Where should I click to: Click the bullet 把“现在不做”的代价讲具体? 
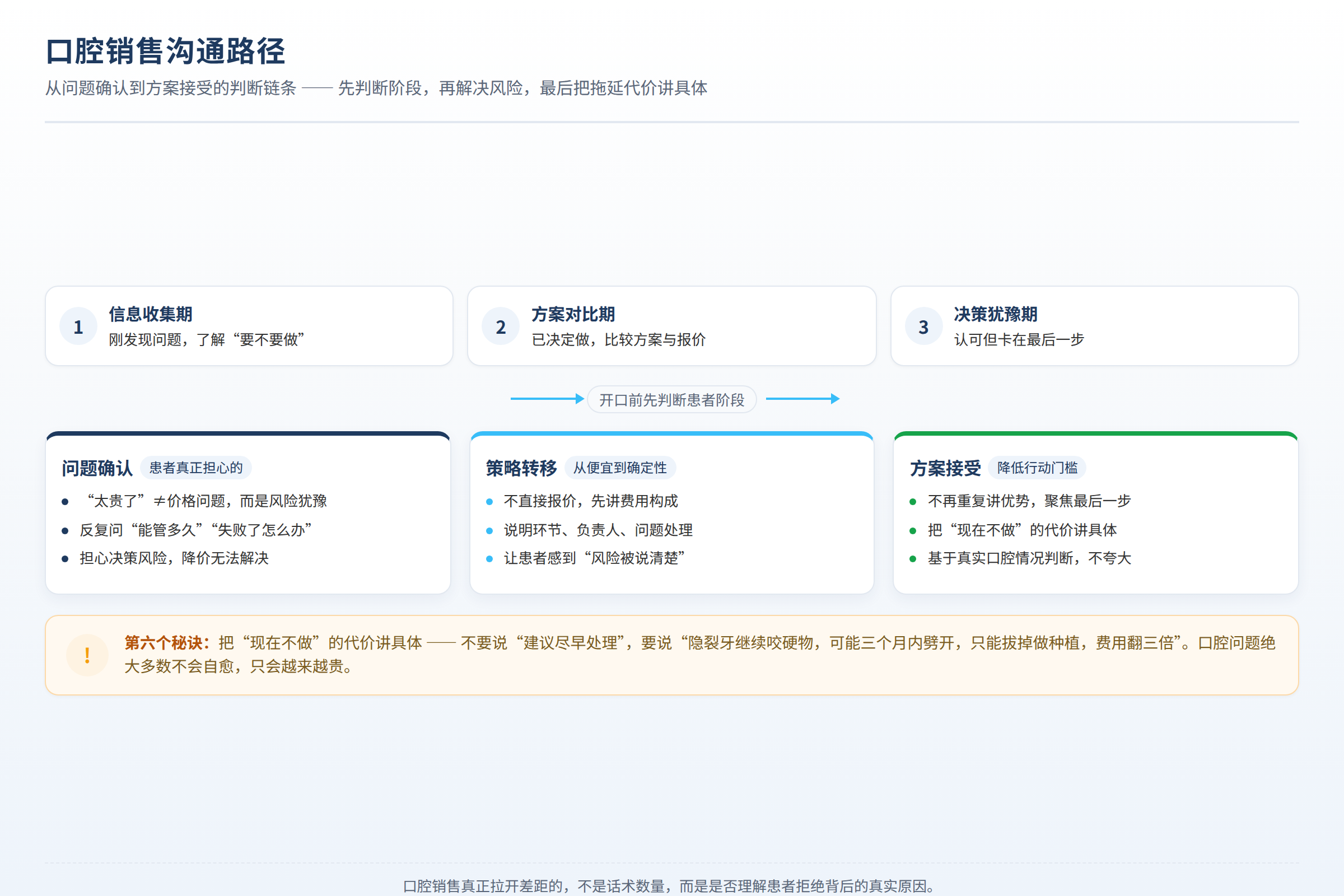[x=1021, y=530]
